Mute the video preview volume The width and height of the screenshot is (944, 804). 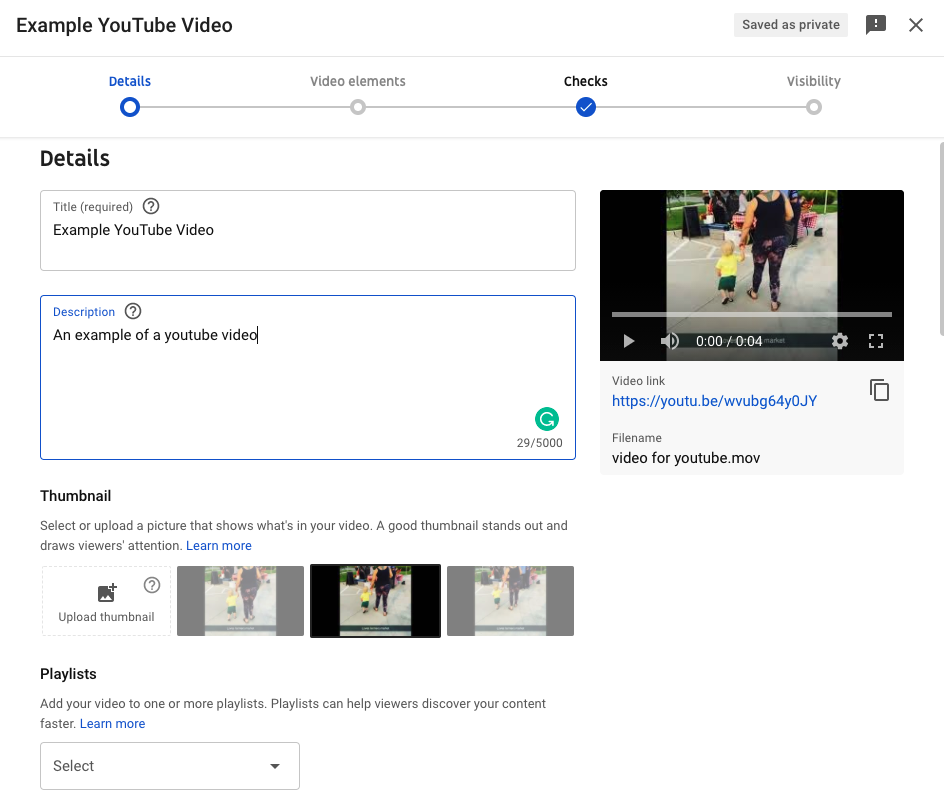click(x=669, y=341)
